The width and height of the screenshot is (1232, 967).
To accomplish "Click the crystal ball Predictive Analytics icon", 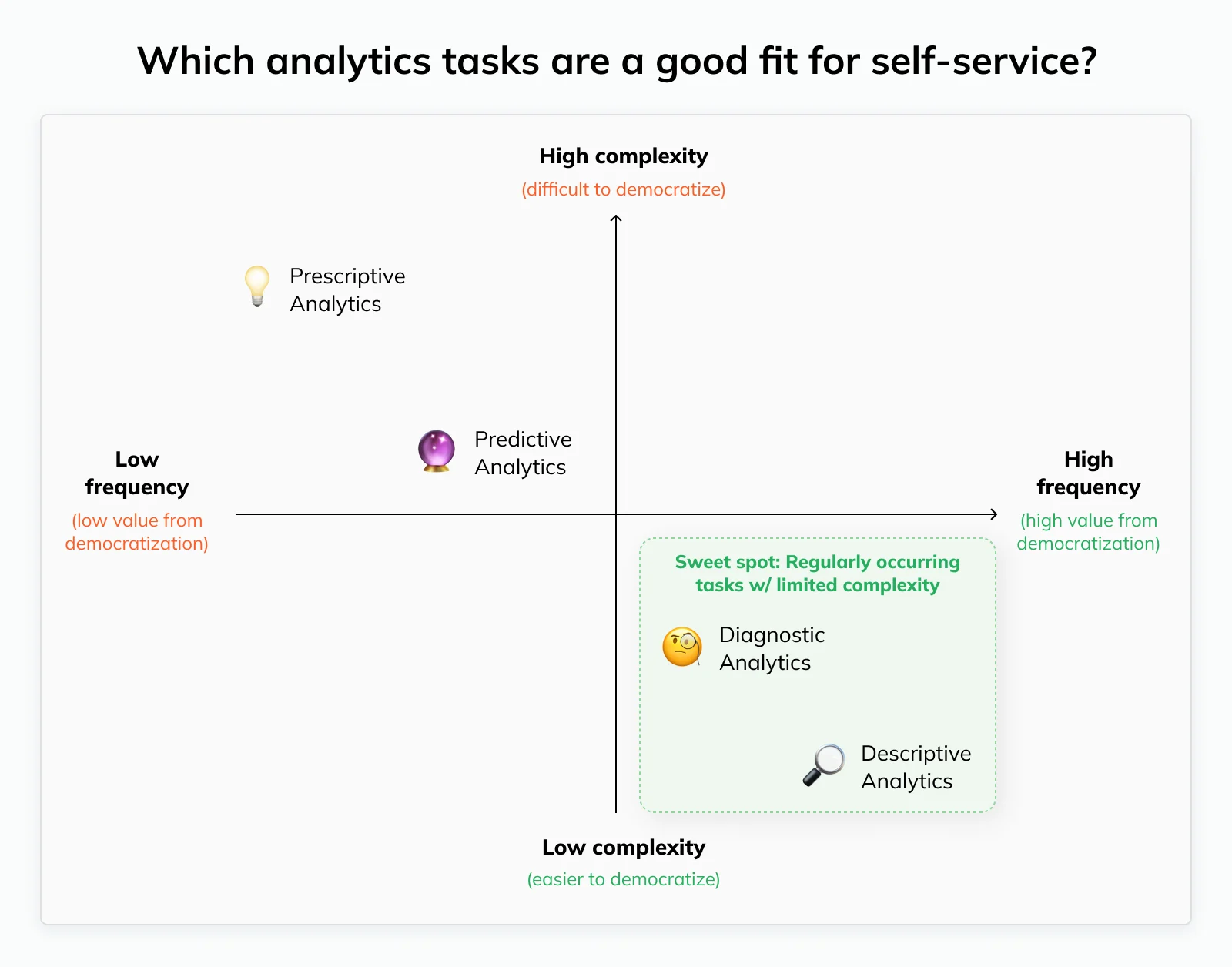I will pos(437,451).
